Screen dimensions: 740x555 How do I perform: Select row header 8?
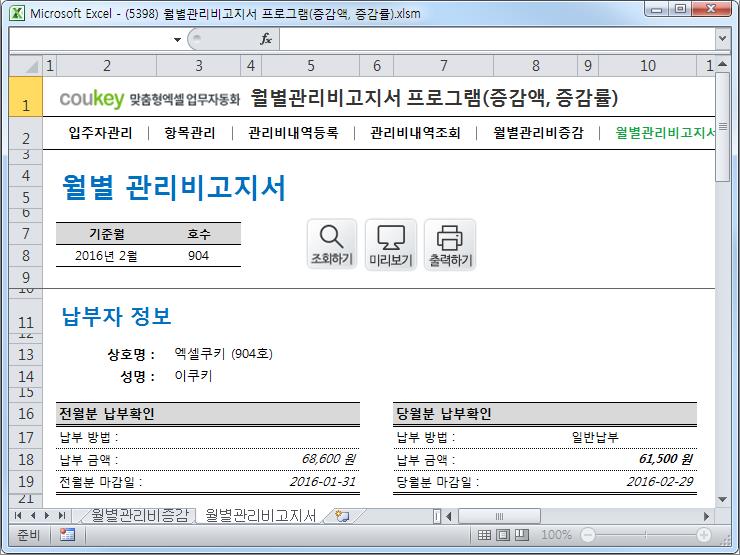[x=25, y=256]
